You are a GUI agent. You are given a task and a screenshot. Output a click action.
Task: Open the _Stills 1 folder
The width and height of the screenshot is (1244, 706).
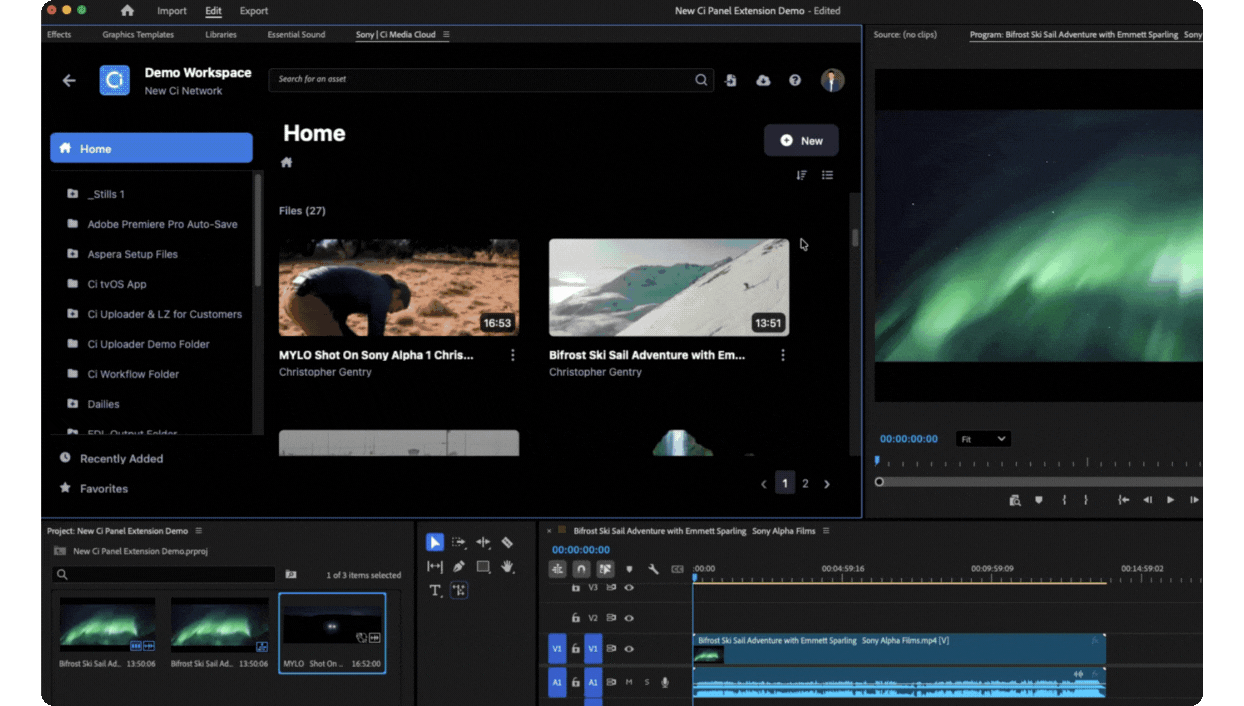pos(106,194)
